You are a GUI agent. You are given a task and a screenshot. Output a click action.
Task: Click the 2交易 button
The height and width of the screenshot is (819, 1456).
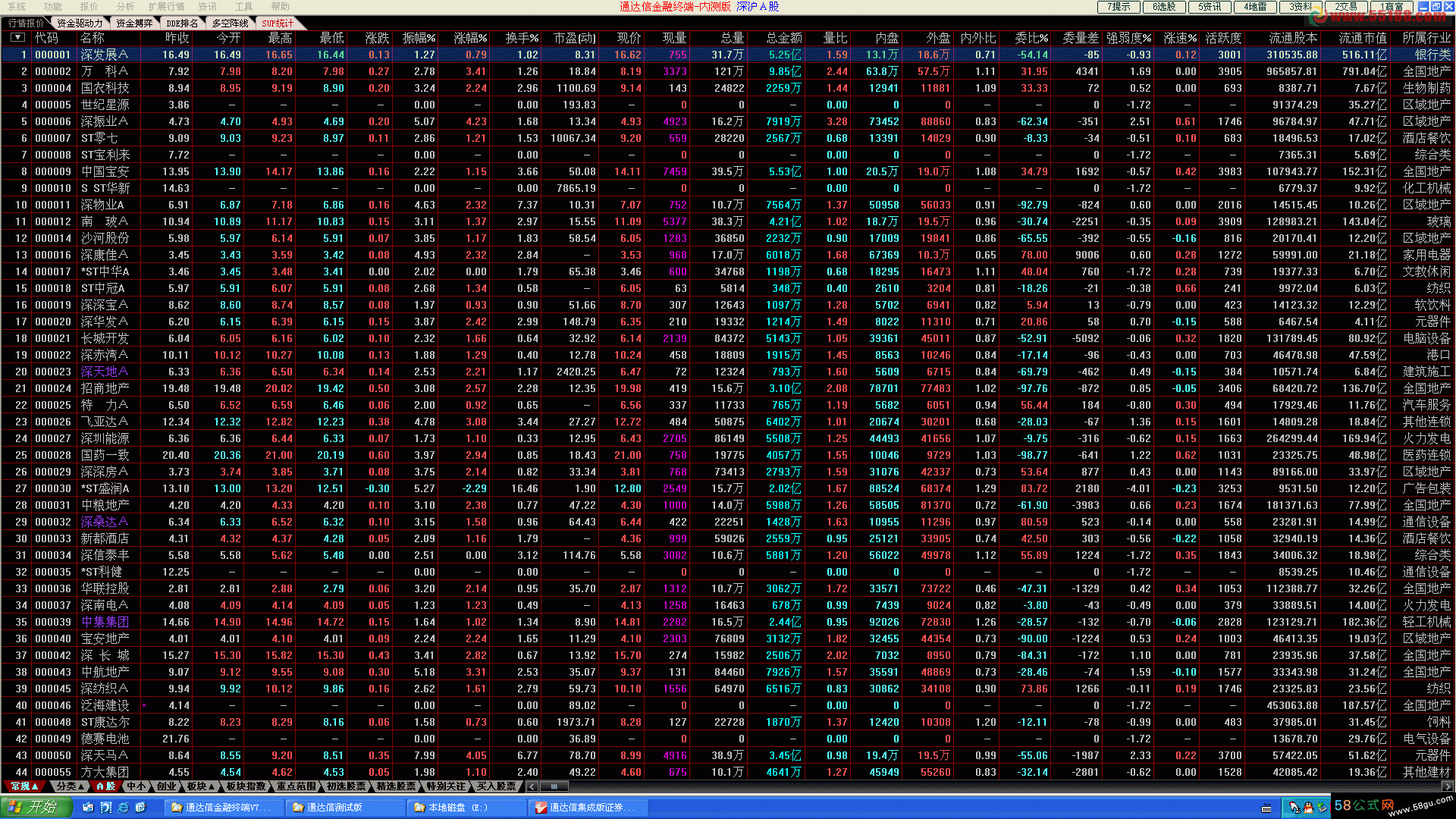pyautogui.click(x=1347, y=6)
